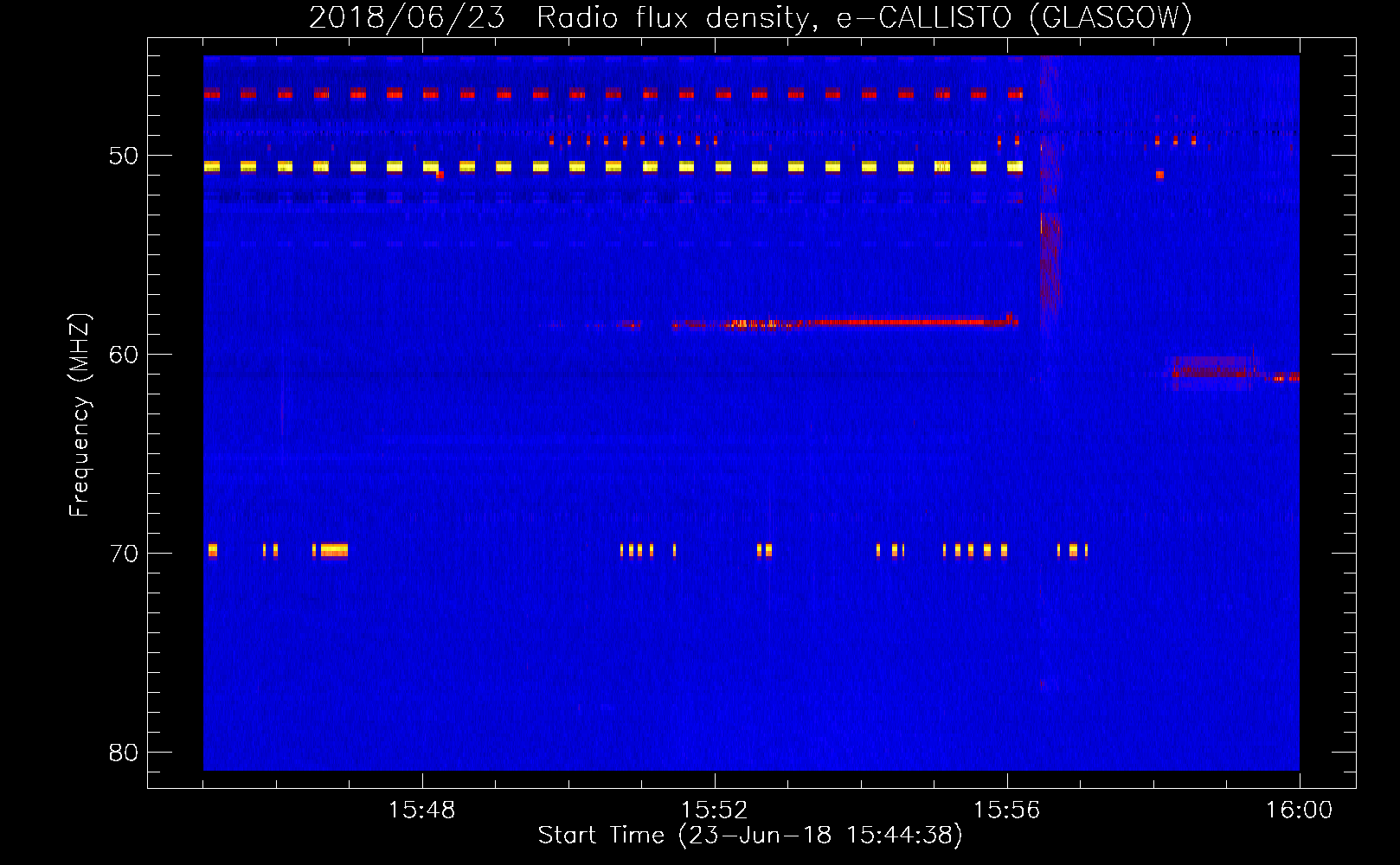1400x865 pixels.
Task: Click the 15:56 time axis label
Action: [x=1006, y=811]
